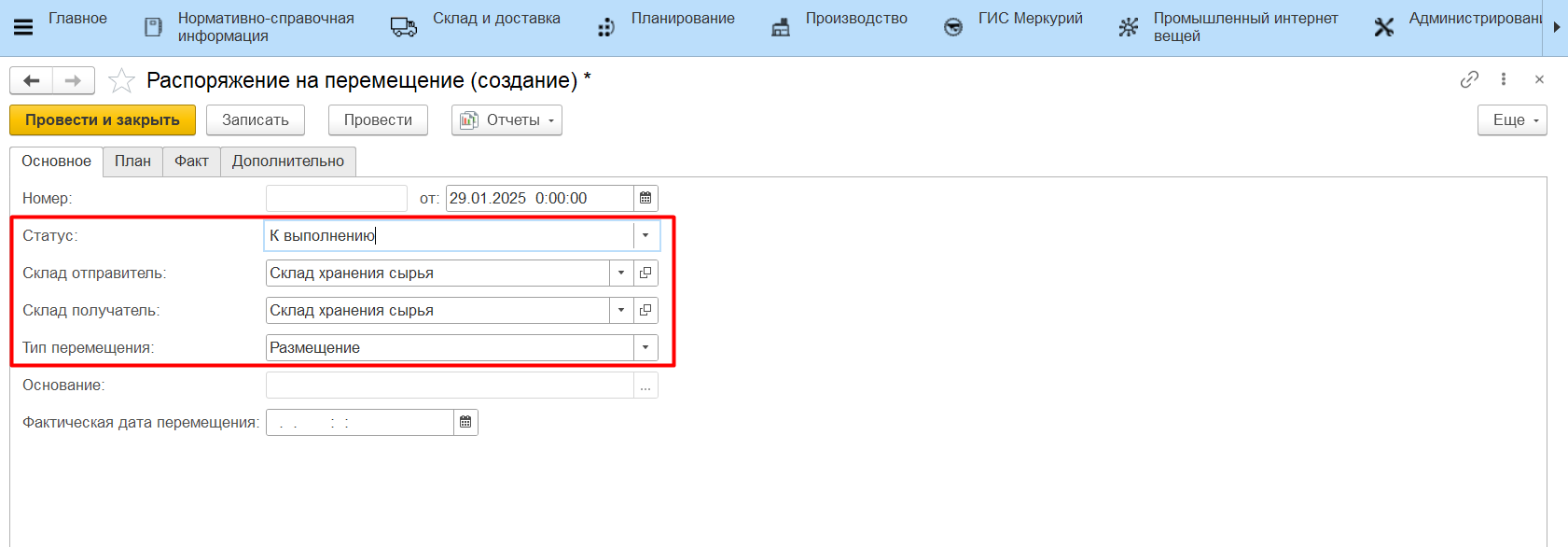Click Провести и закрыть button
The width and height of the screenshot is (1568, 547).
pos(103,120)
